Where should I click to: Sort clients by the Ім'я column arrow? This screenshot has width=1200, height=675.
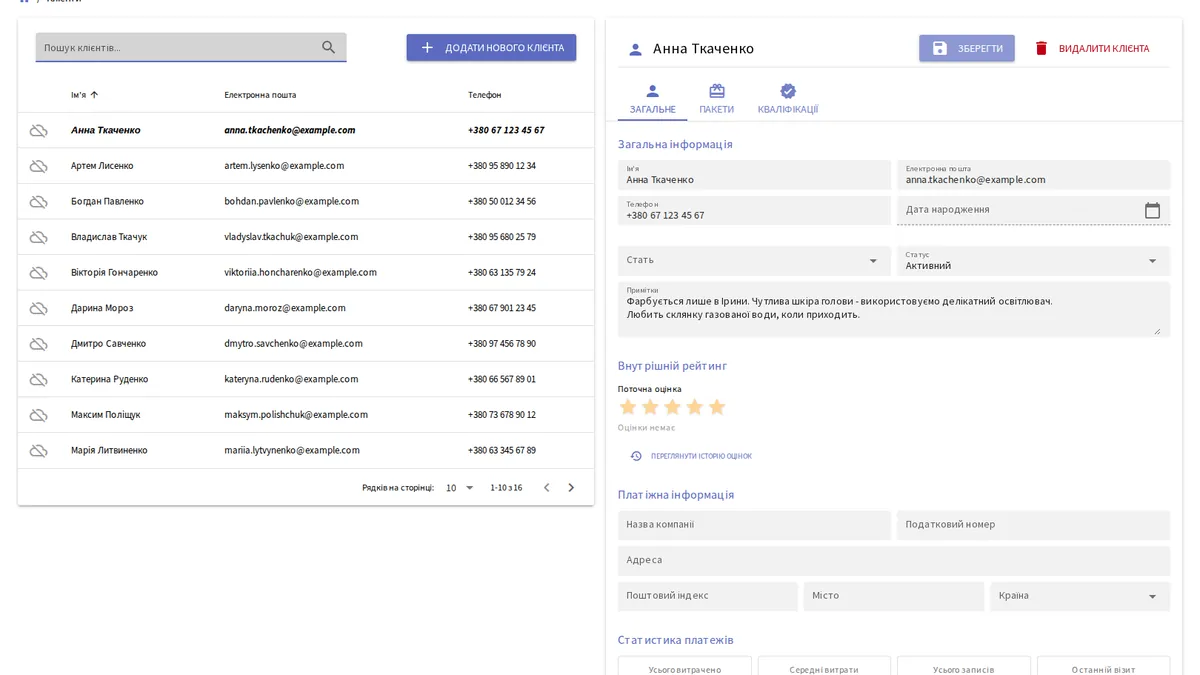point(94,95)
